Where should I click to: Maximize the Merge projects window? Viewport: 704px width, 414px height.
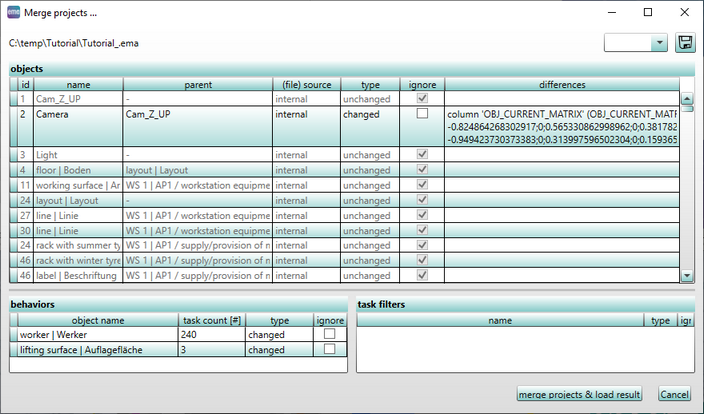tap(647, 12)
